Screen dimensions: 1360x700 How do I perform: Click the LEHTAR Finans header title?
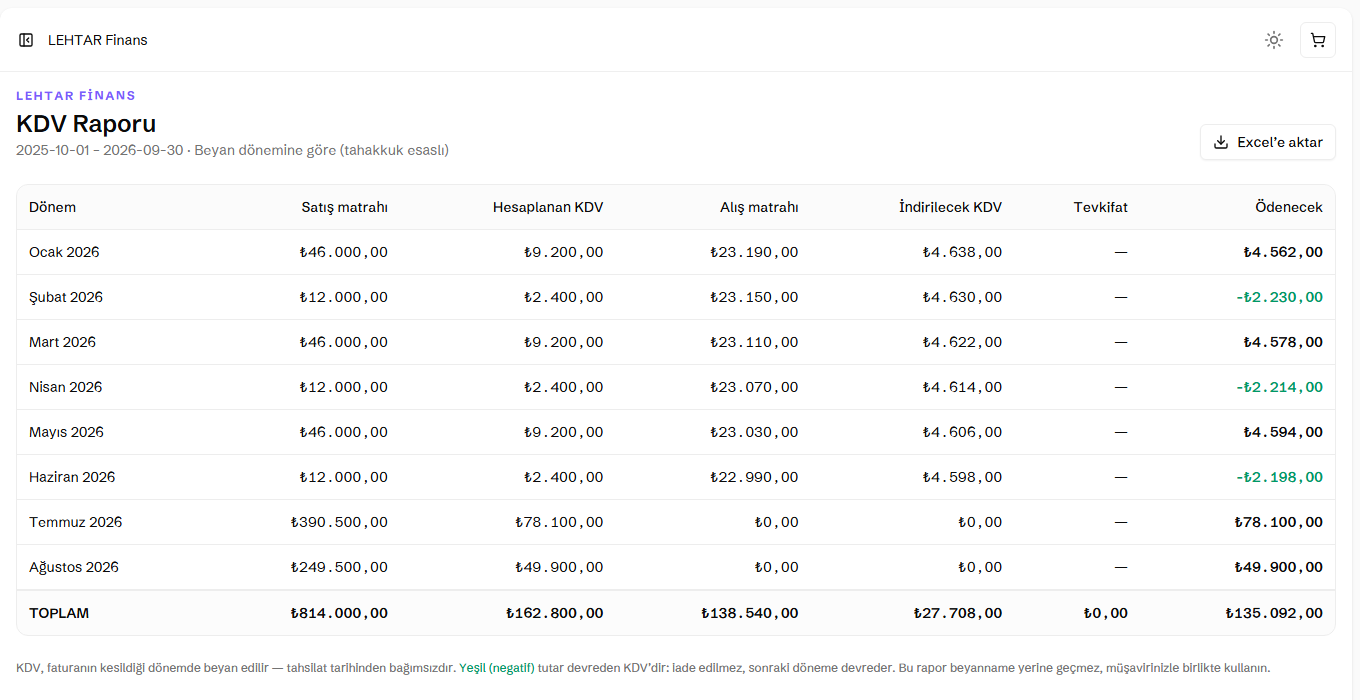click(x=98, y=40)
